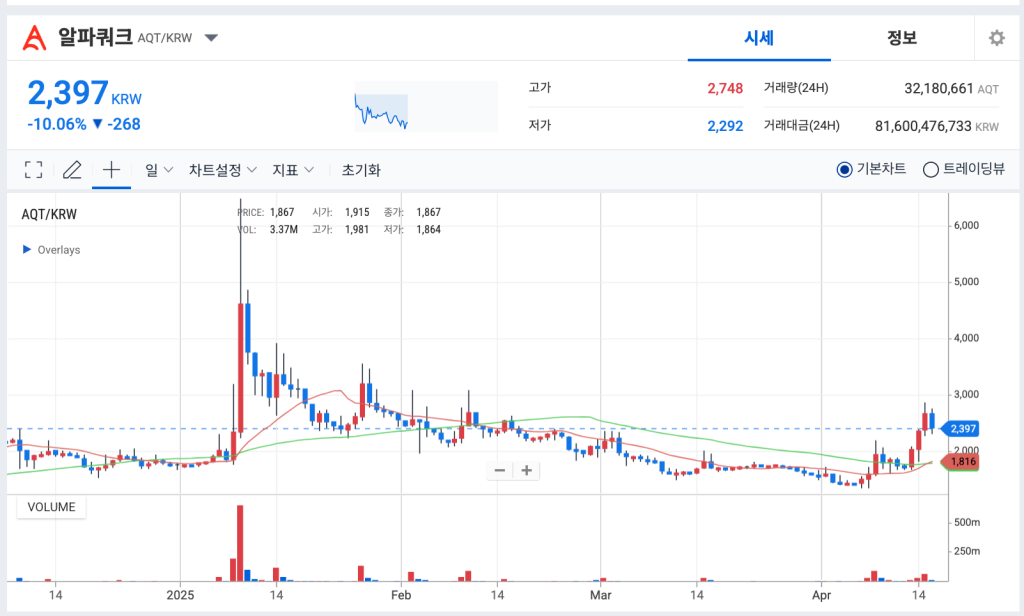
Task: Click the 2,397 KRW headline price
Action: [x=84, y=93]
